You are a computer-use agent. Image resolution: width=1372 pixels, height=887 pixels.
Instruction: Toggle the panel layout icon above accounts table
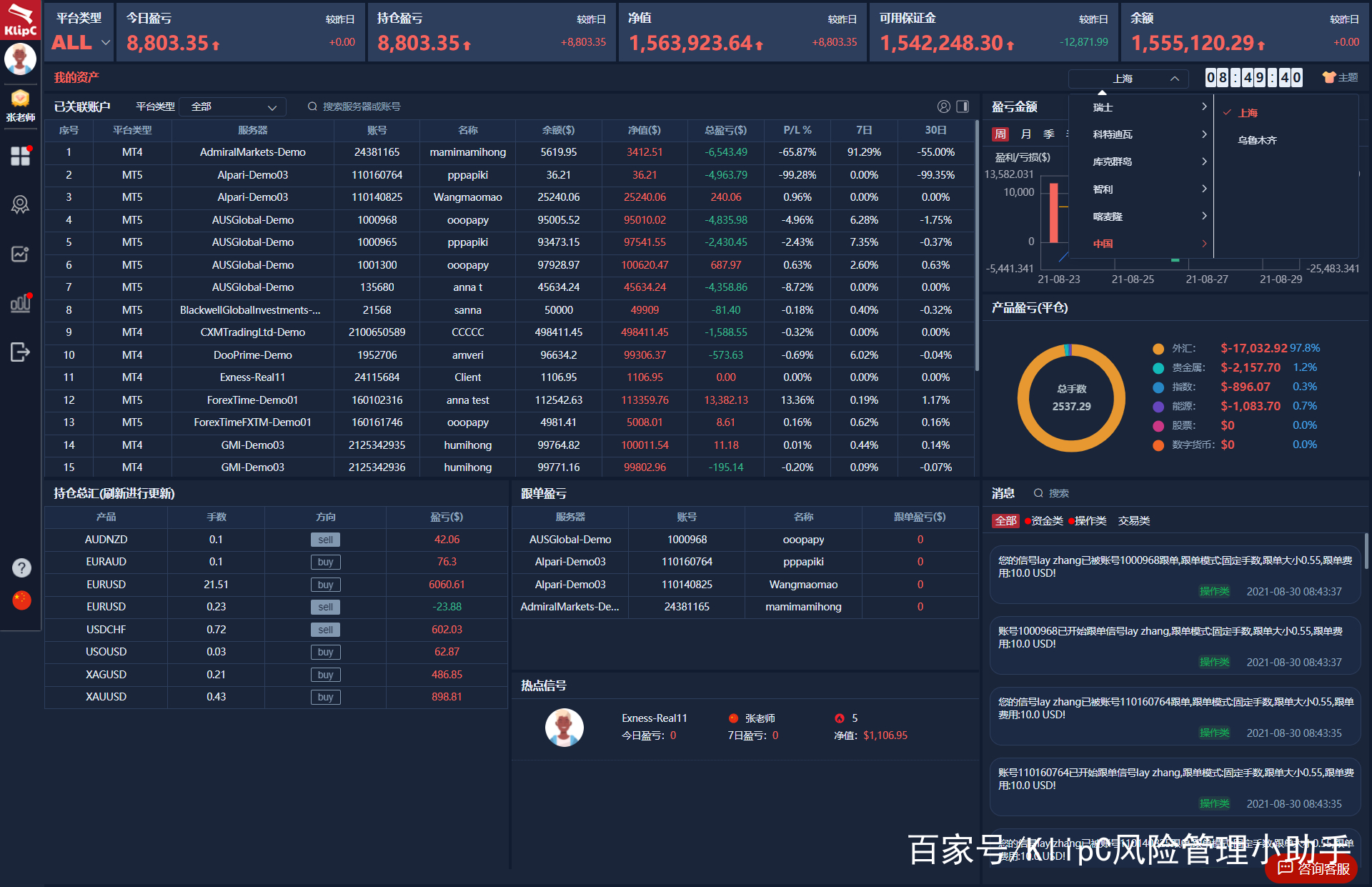(963, 106)
